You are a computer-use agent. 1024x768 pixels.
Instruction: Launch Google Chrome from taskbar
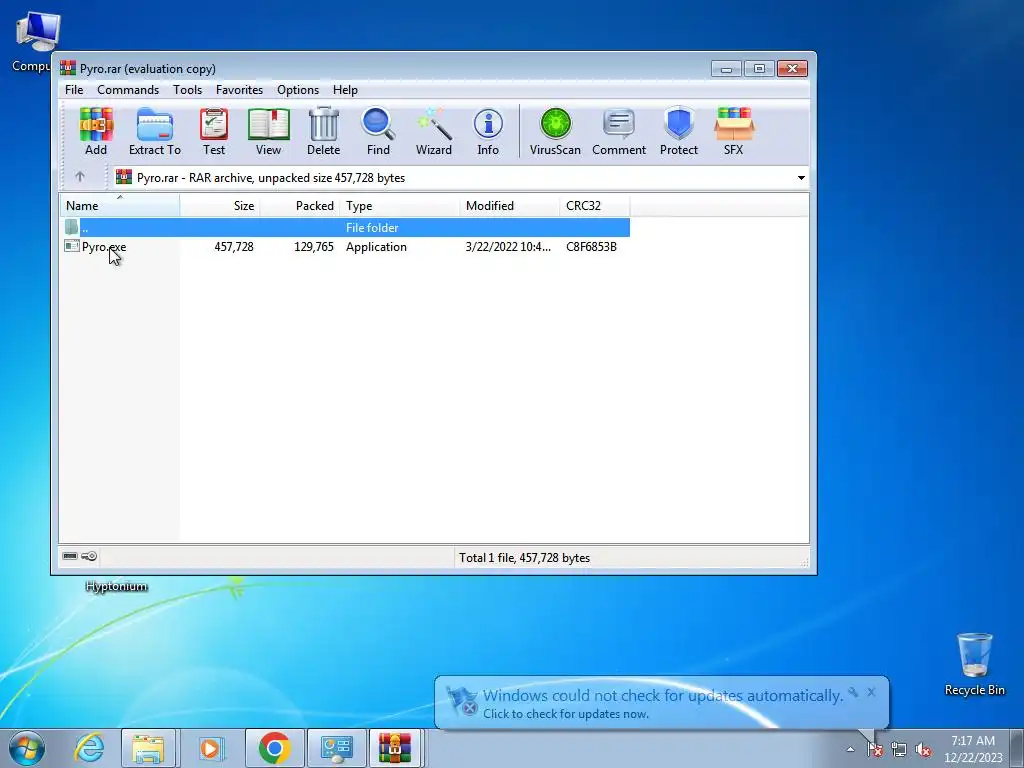point(274,748)
